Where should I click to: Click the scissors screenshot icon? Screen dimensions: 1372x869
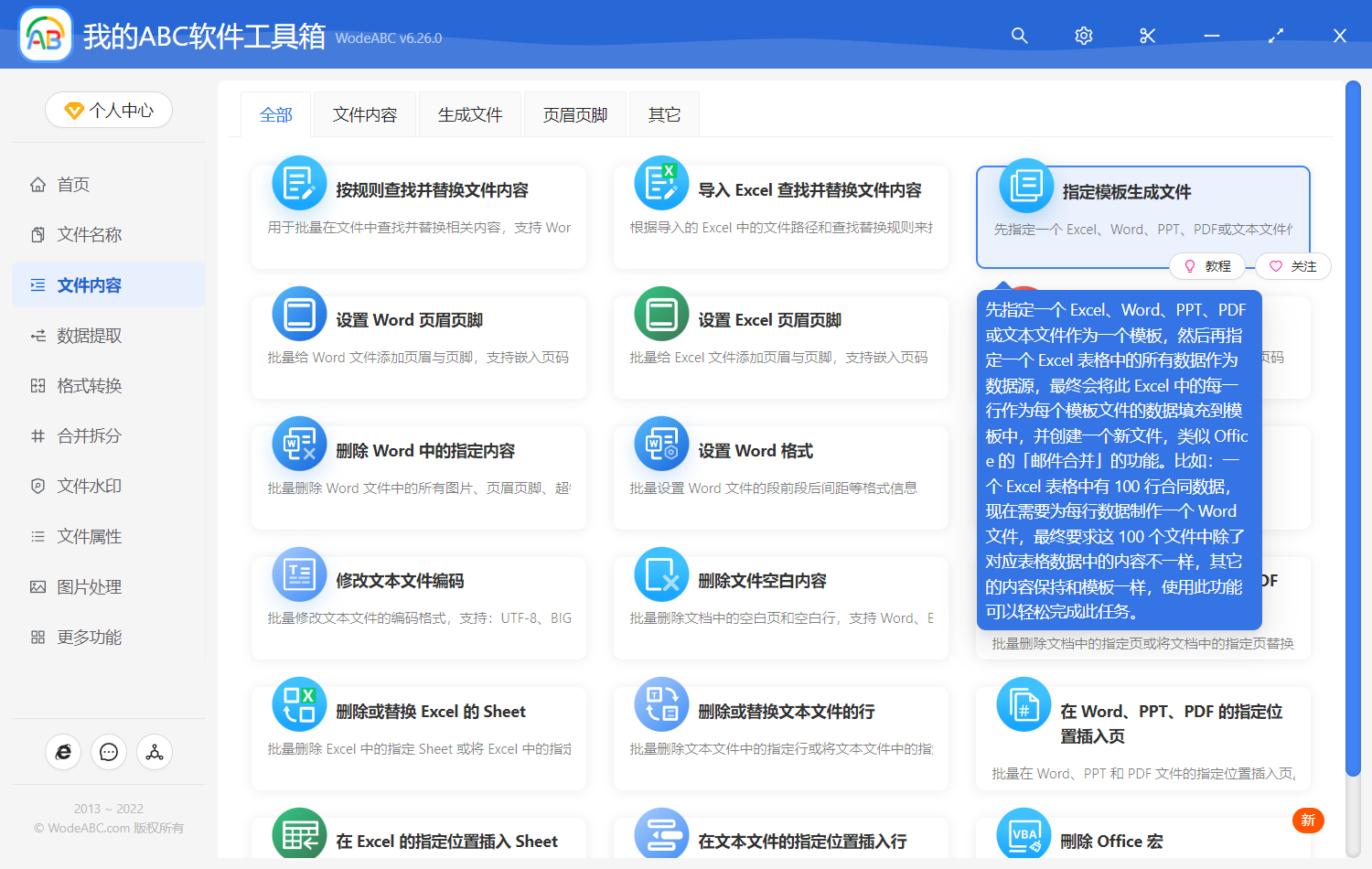pos(1147,36)
